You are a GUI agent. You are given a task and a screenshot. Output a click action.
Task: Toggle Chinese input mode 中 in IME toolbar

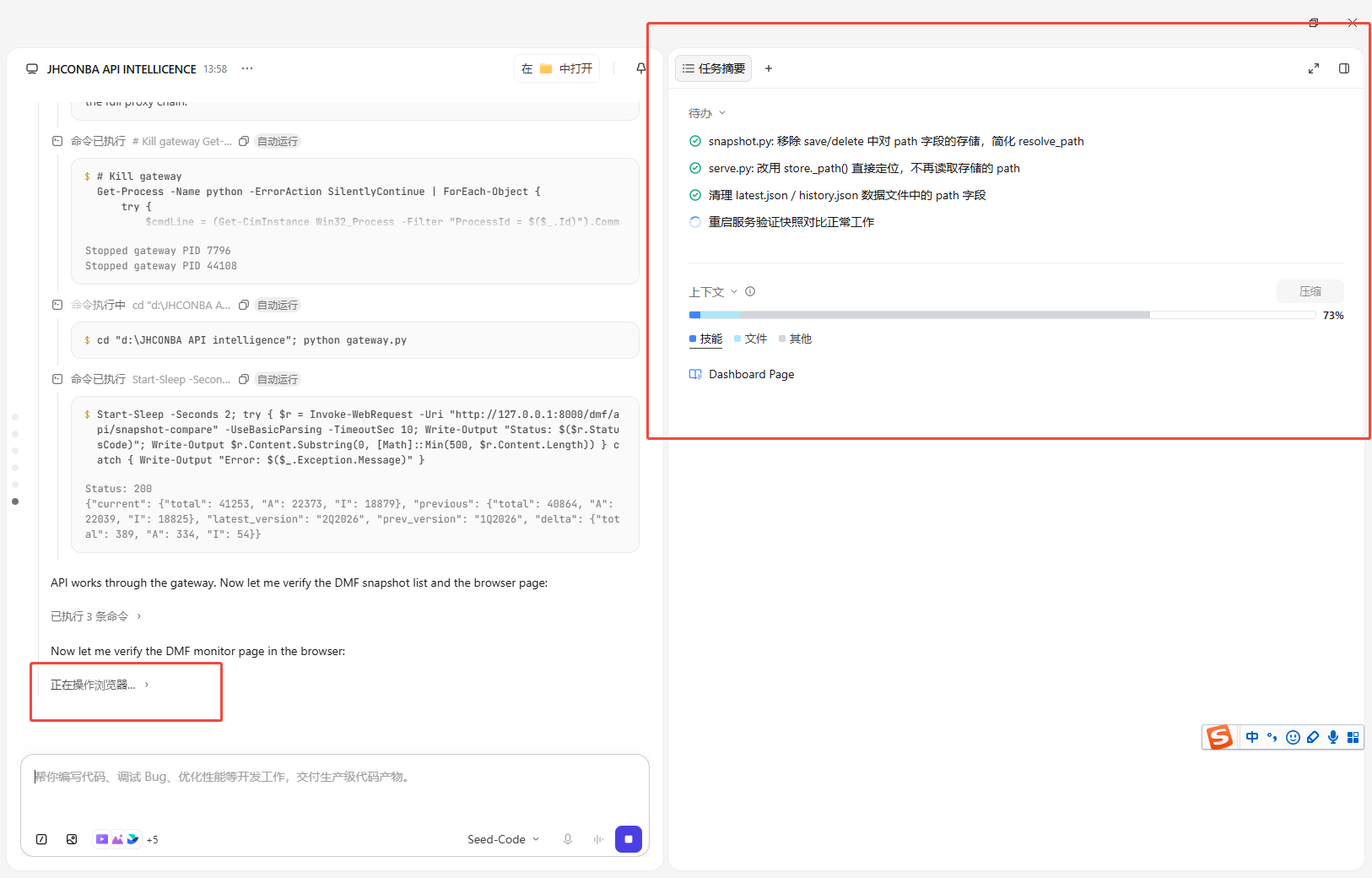click(1252, 737)
